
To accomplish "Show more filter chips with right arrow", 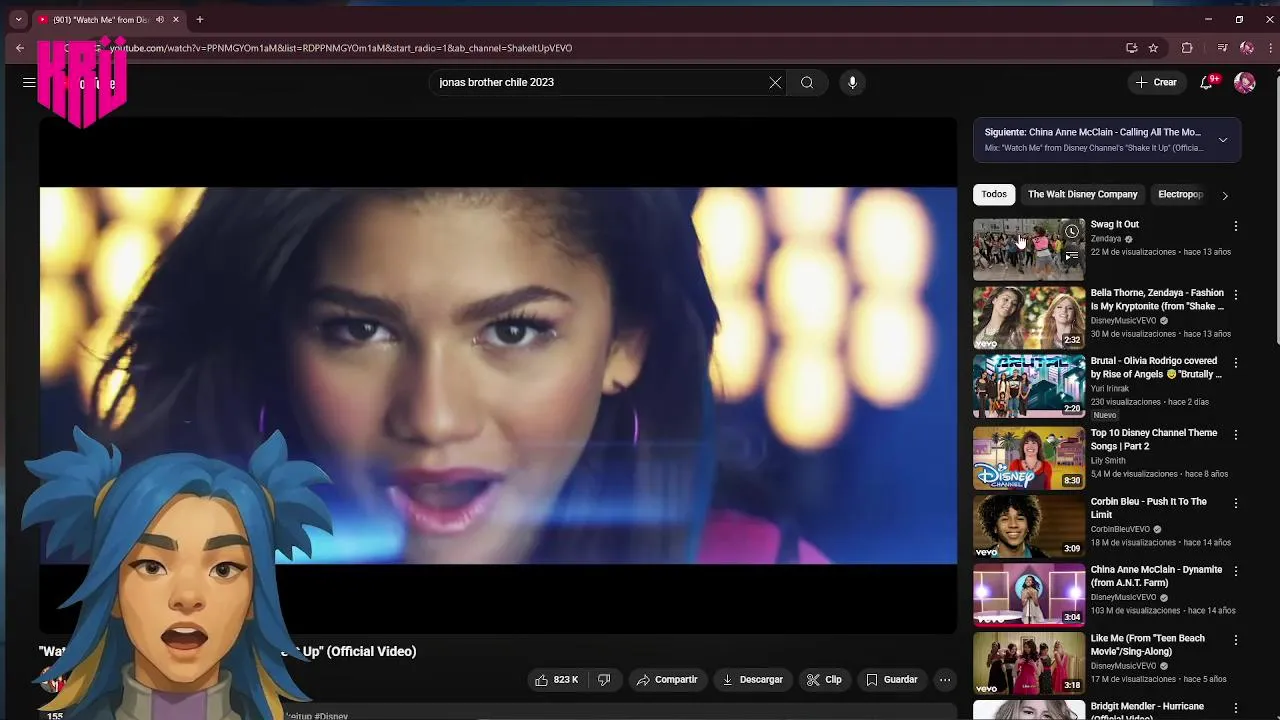I will [1225, 195].
